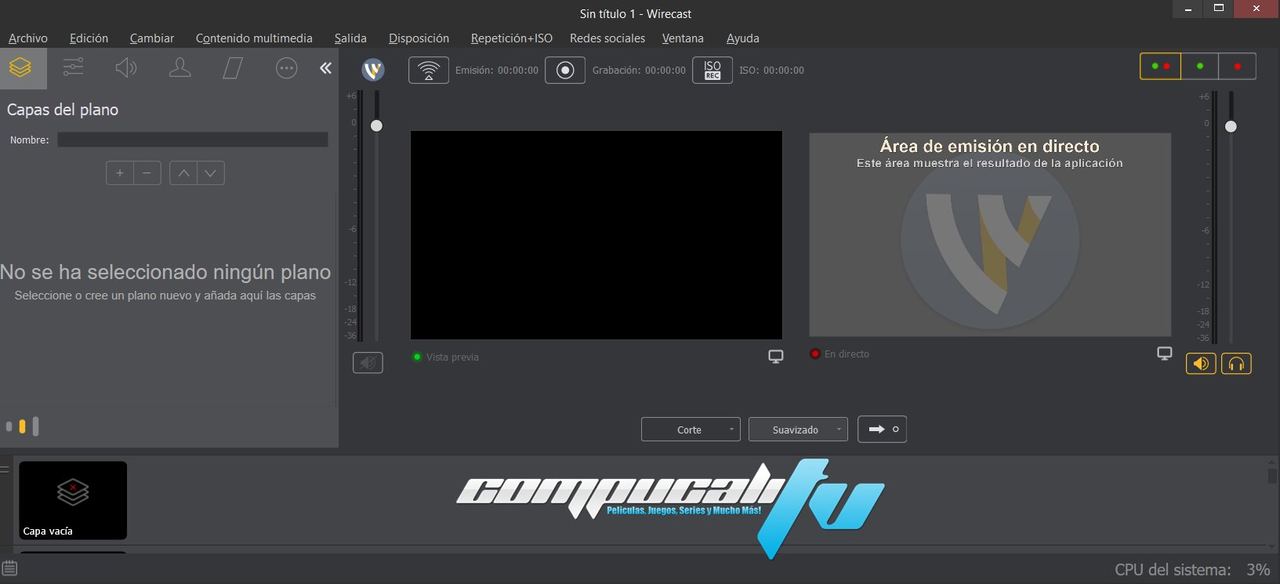Select the Capa vacía shot thumbnail
The image size is (1280, 584).
[73, 500]
